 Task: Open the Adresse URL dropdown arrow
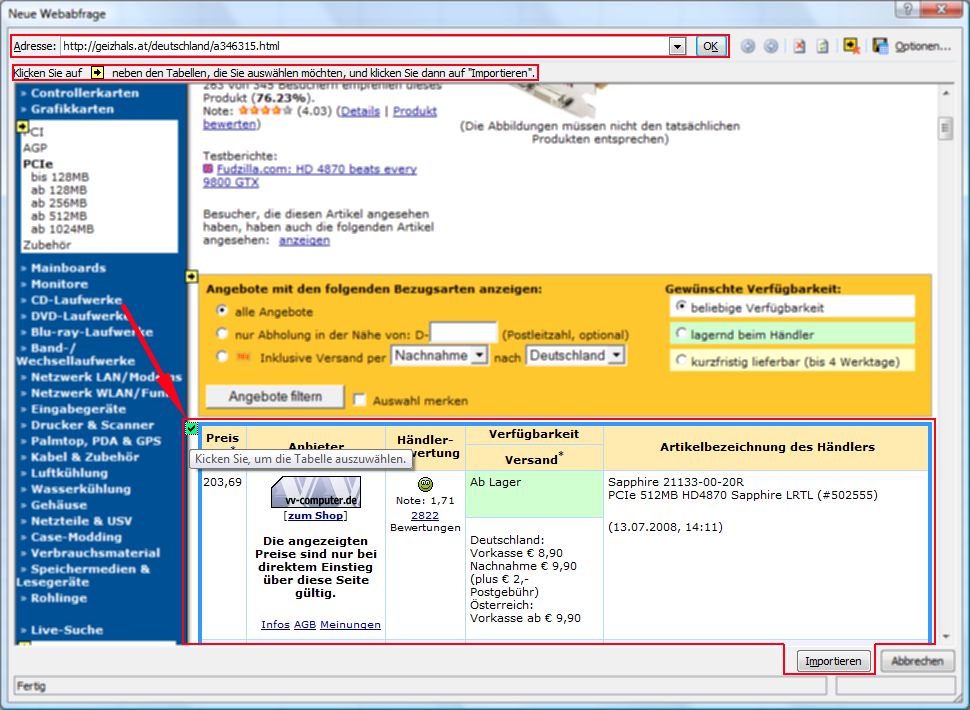point(677,46)
